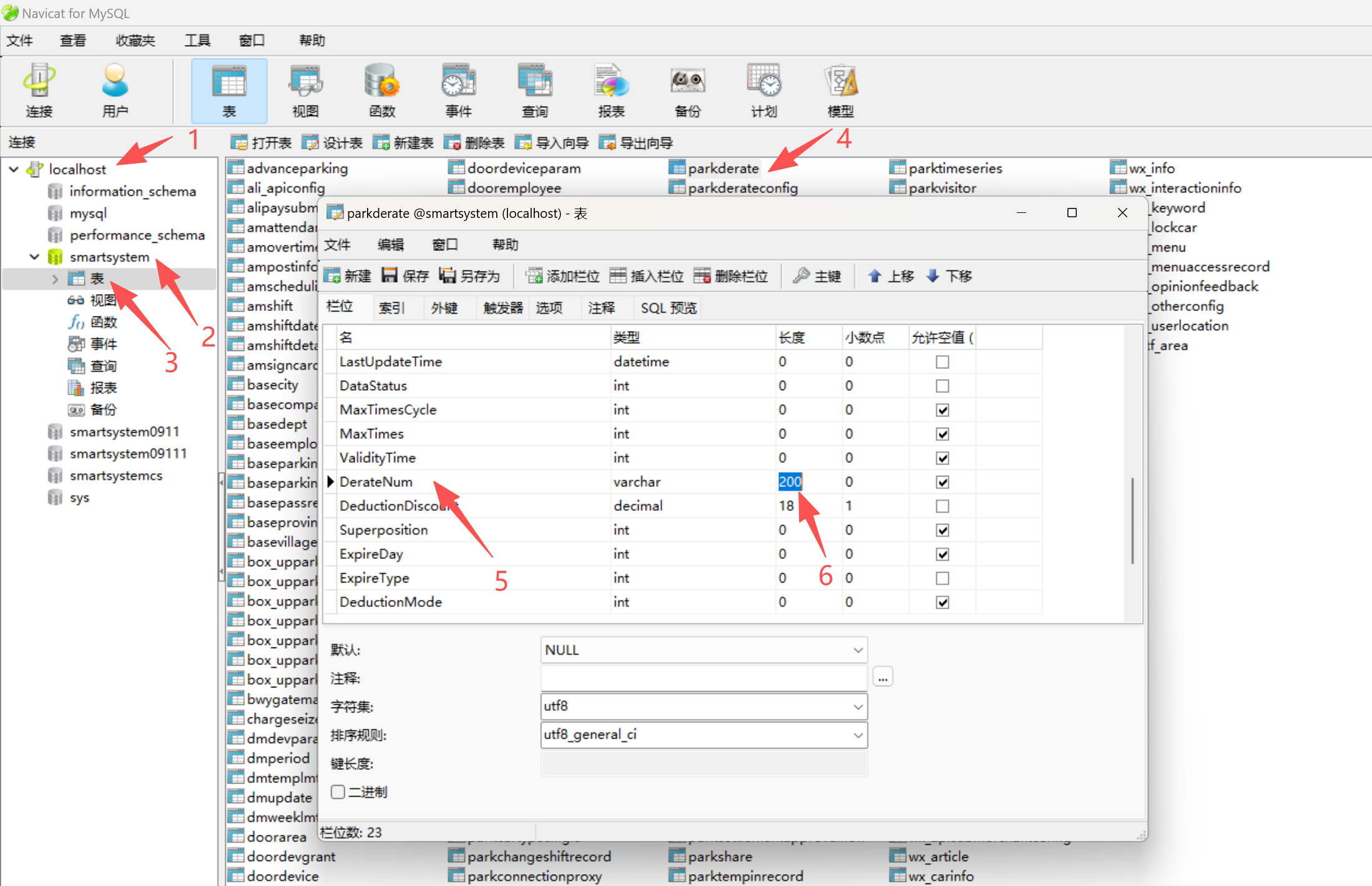1372x886 pixels.
Task: Uncheck allow-null for MaxTimesCycle row
Action: [942, 410]
